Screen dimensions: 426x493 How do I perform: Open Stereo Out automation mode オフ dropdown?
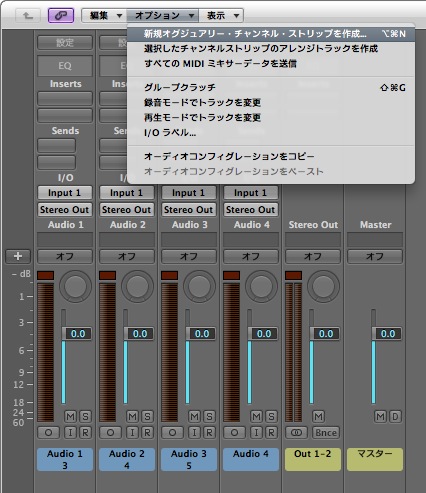(x=313, y=256)
